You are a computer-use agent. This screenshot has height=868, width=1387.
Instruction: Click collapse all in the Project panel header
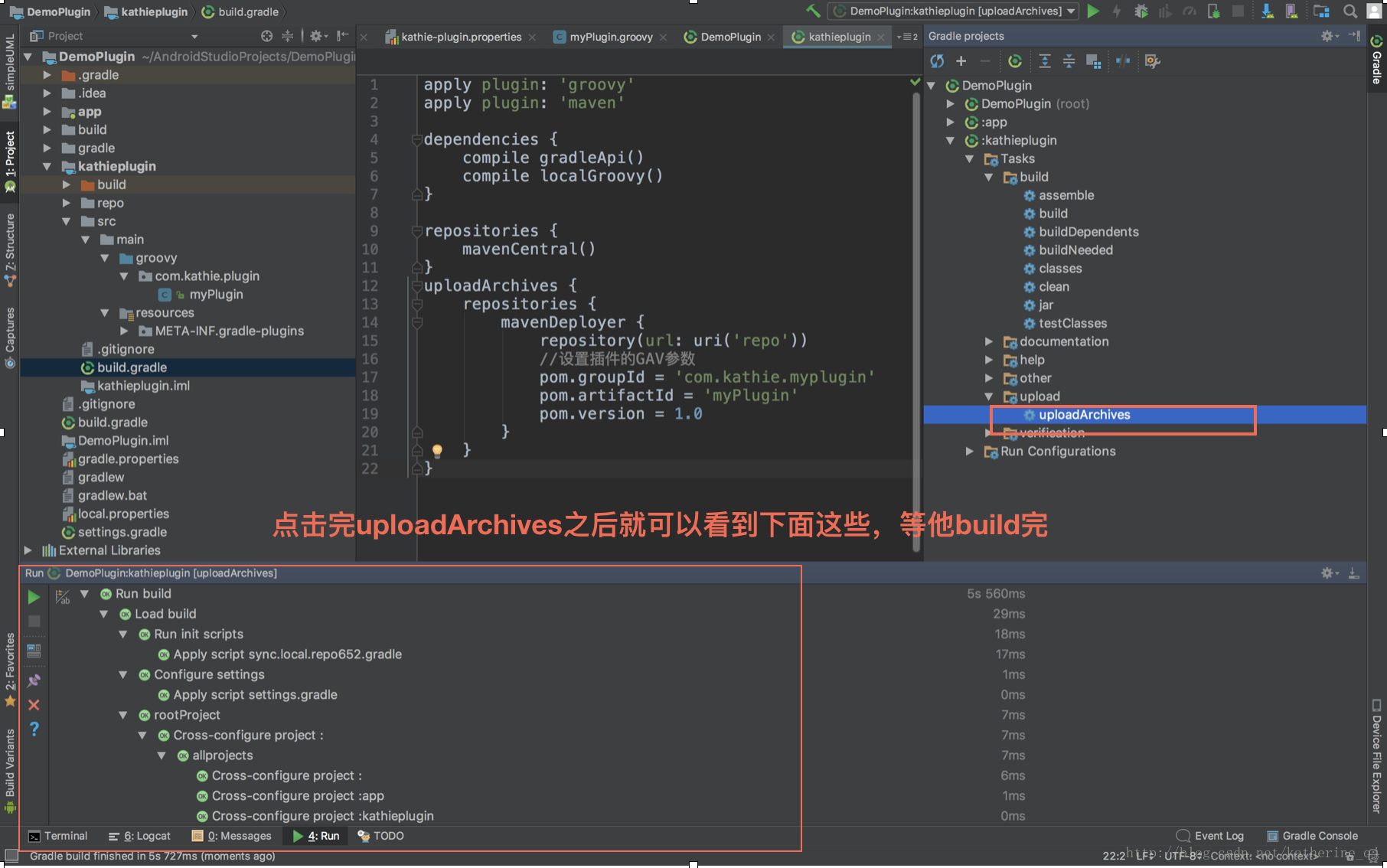(288, 36)
